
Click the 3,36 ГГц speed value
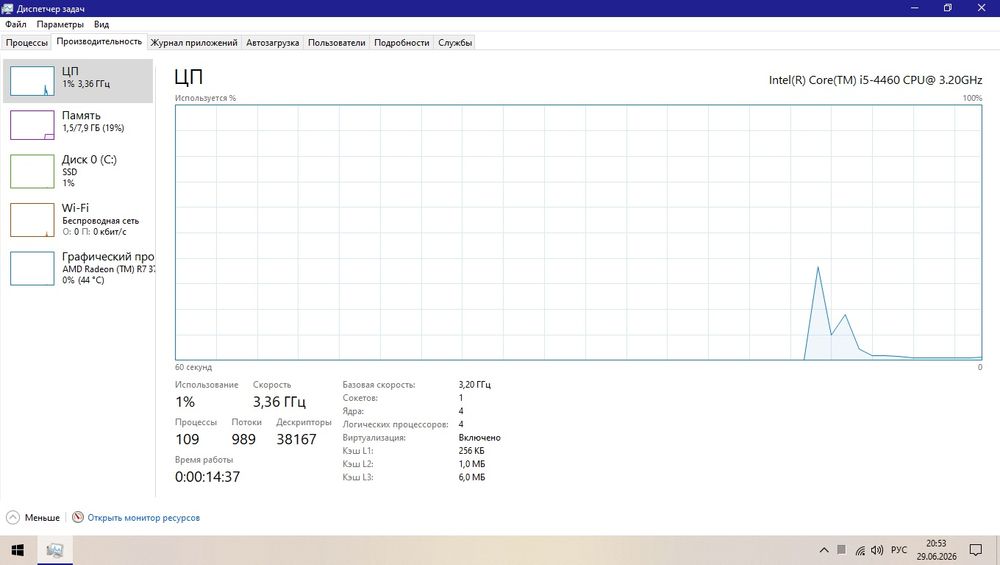pyautogui.click(x=279, y=402)
